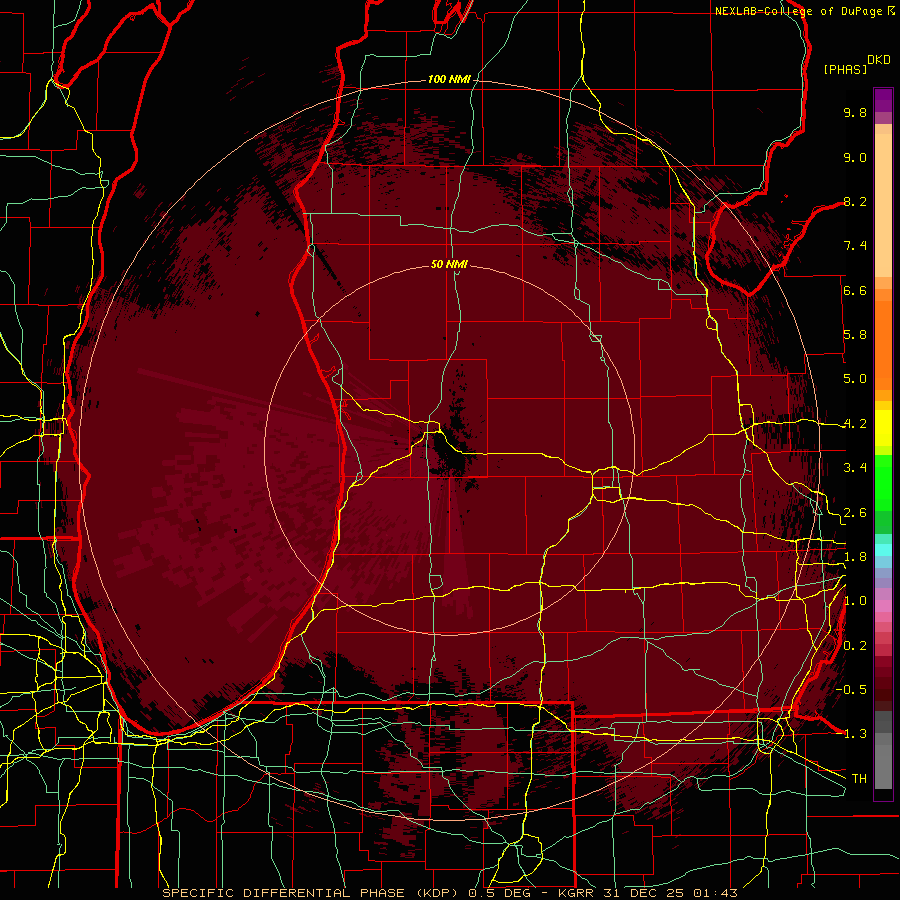Click the 5.8 legend value
The image size is (900, 900).
pos(855,335)
